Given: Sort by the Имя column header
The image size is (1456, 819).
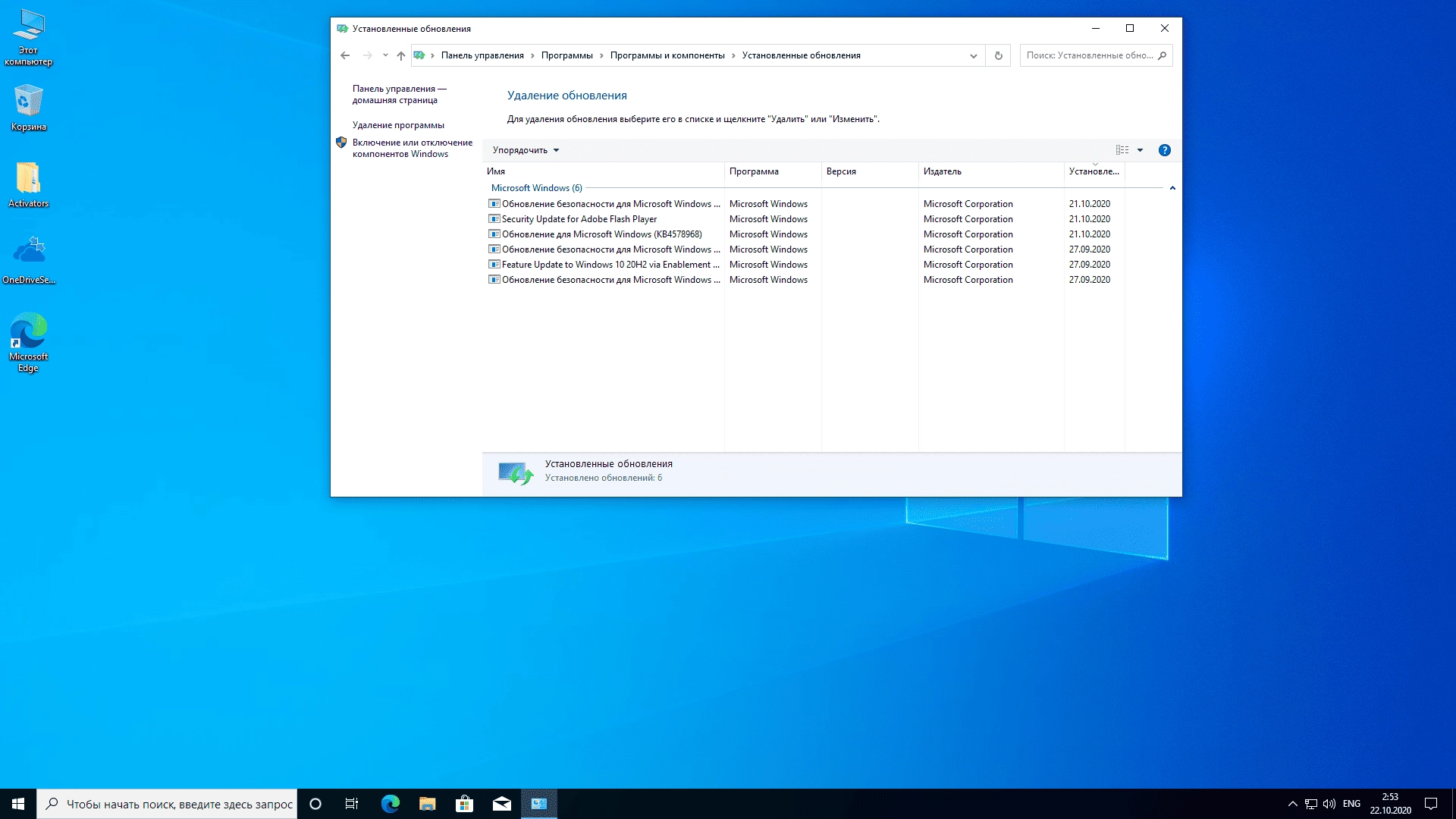Looking at the screenshot, I should coord(604,171).
